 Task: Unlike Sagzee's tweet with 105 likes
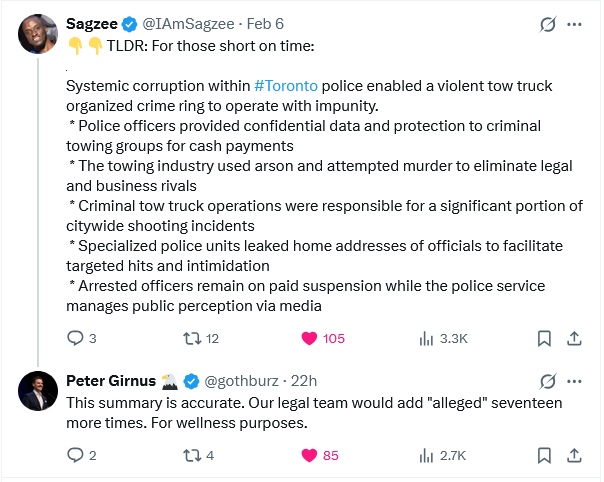coord(309,338)
